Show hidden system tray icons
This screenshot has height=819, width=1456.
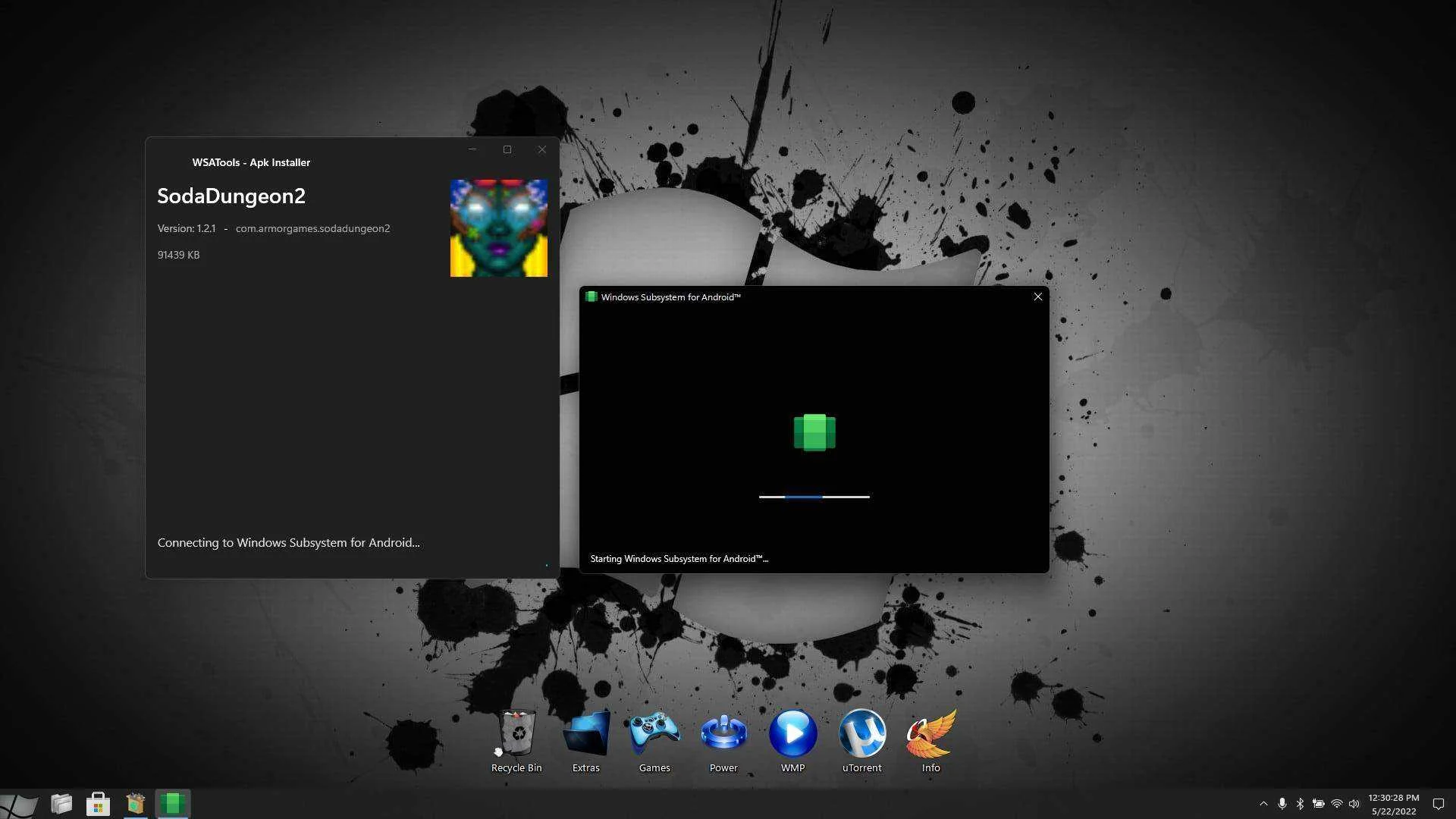(x=1263, y=804)
